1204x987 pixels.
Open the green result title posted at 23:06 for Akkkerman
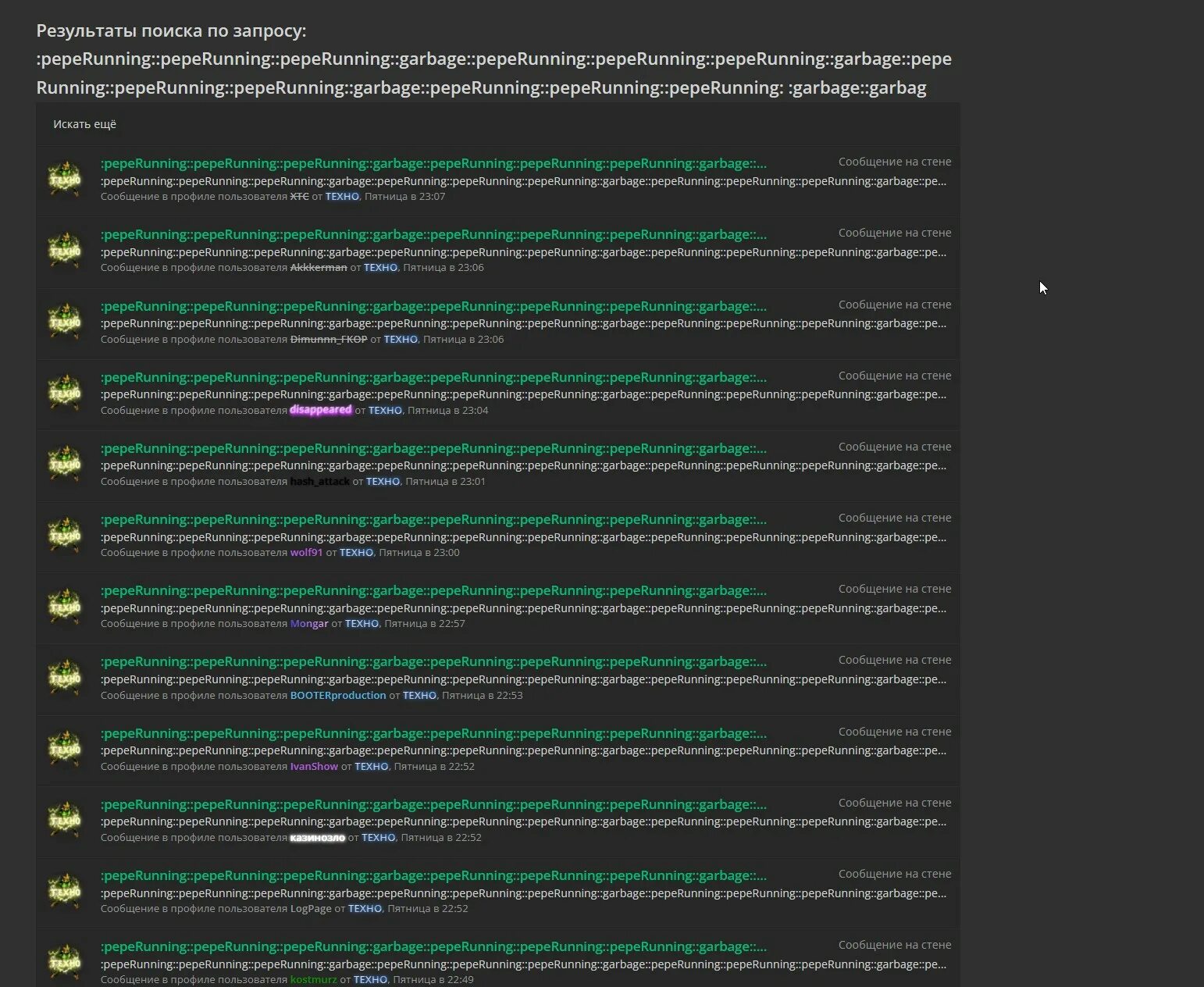pyautogui.click(x=433, y=234)
